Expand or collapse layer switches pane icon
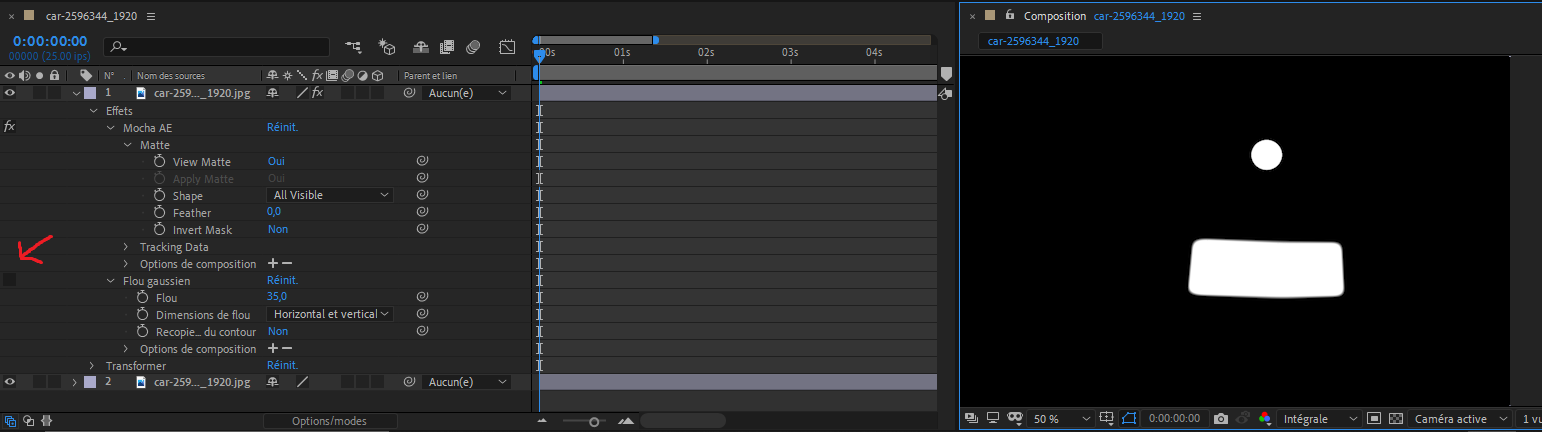1542x432 pixels. 9,421
